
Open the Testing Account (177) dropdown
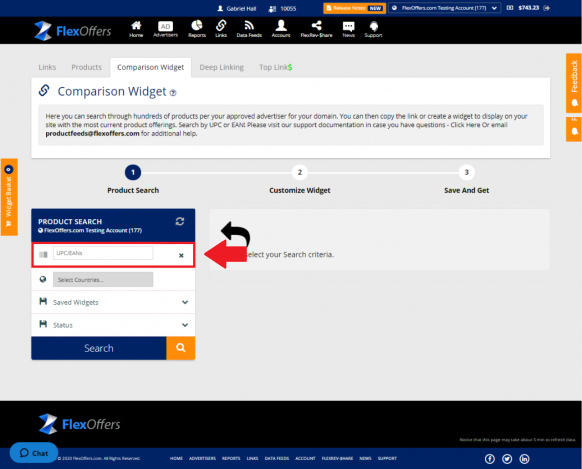click(444, 8)
